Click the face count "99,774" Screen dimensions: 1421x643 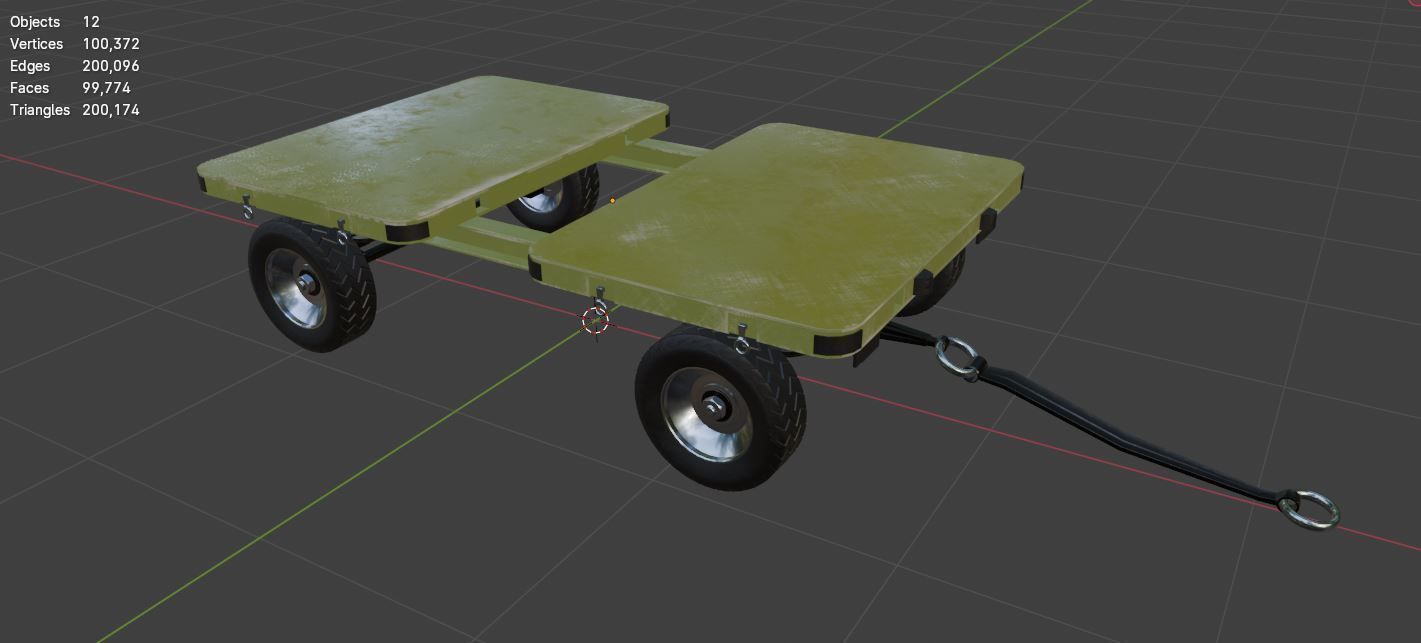[107, 88]
